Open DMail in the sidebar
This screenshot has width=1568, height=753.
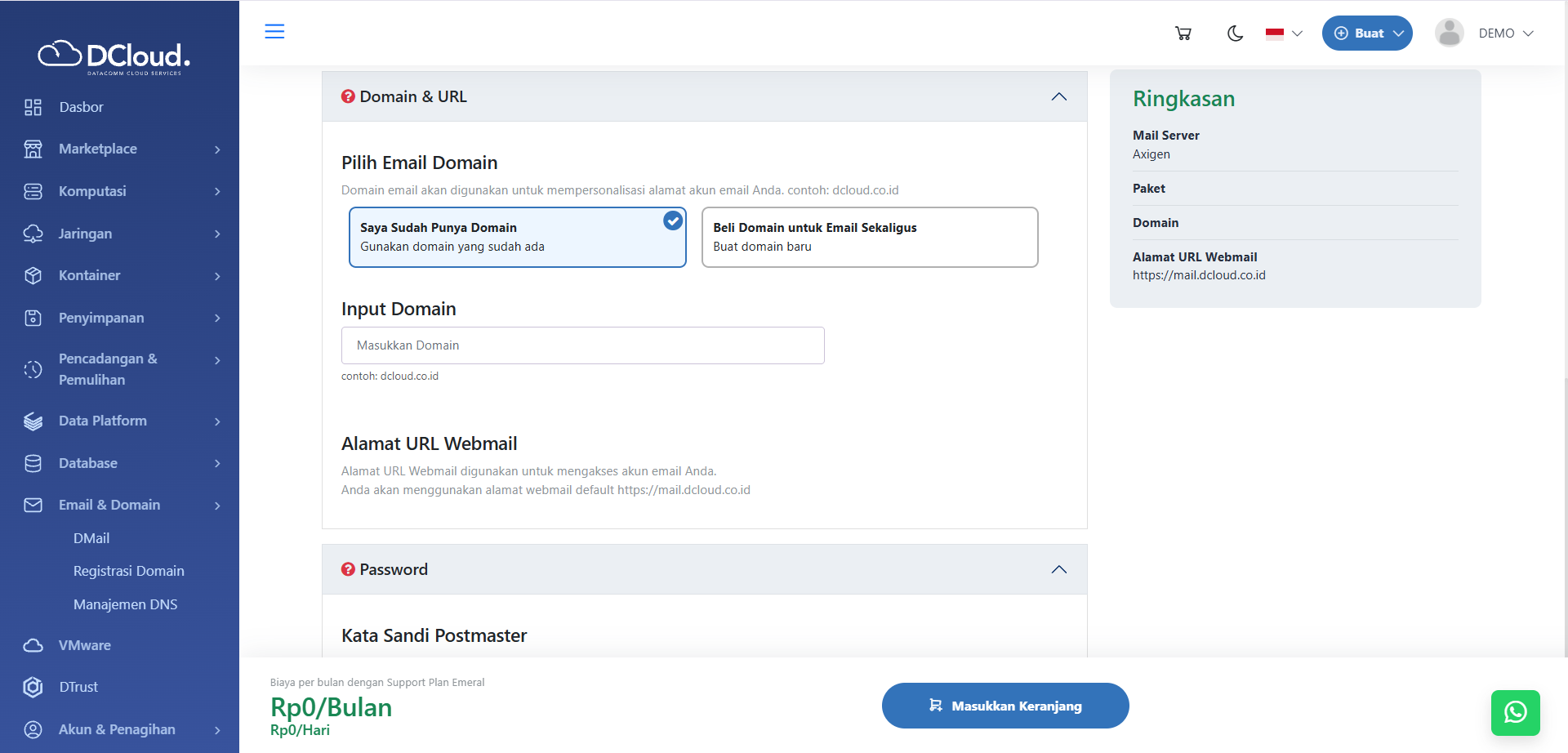tap(91, 538)
